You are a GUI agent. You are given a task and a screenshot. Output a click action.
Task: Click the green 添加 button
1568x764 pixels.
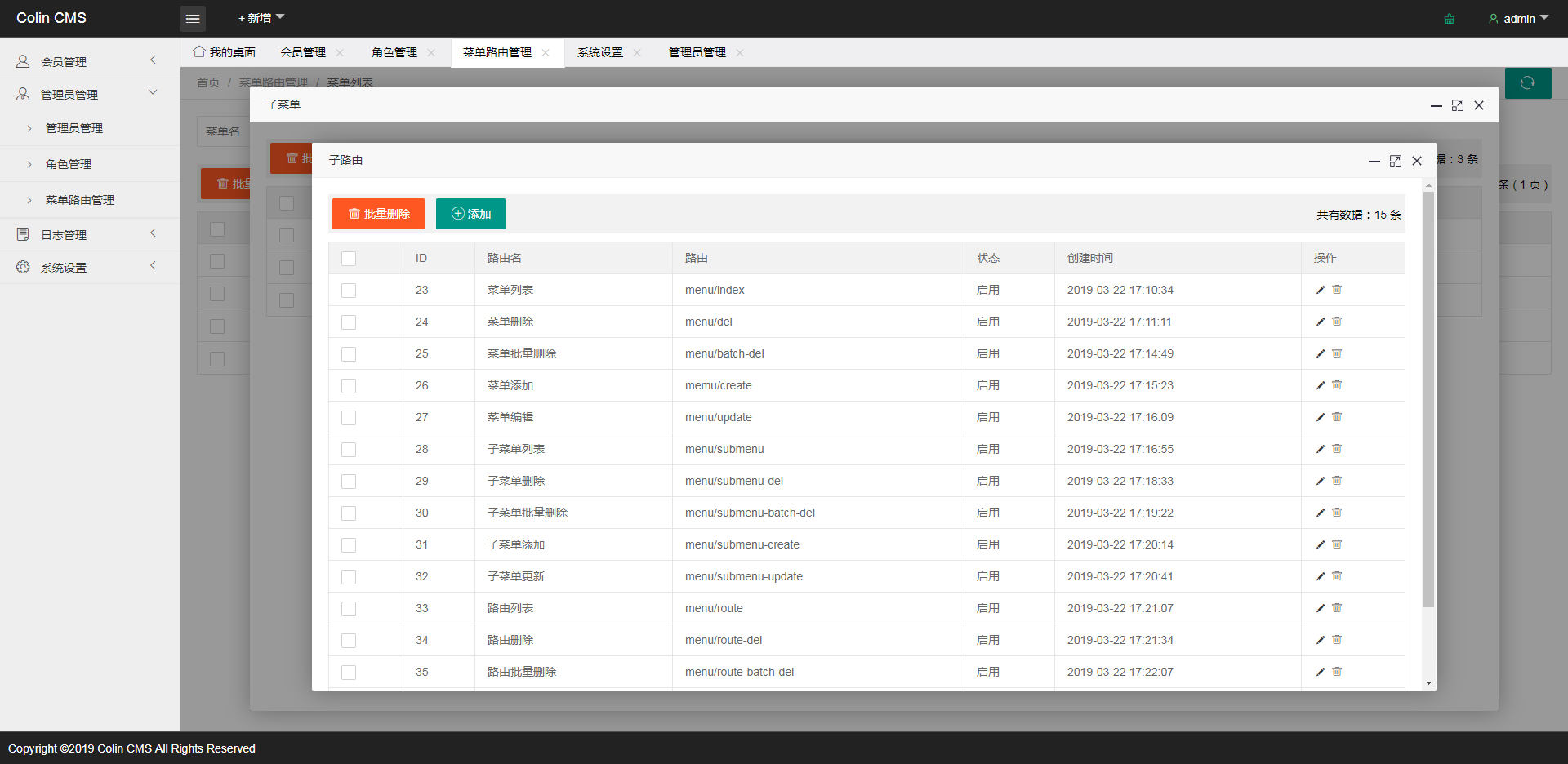470,214
